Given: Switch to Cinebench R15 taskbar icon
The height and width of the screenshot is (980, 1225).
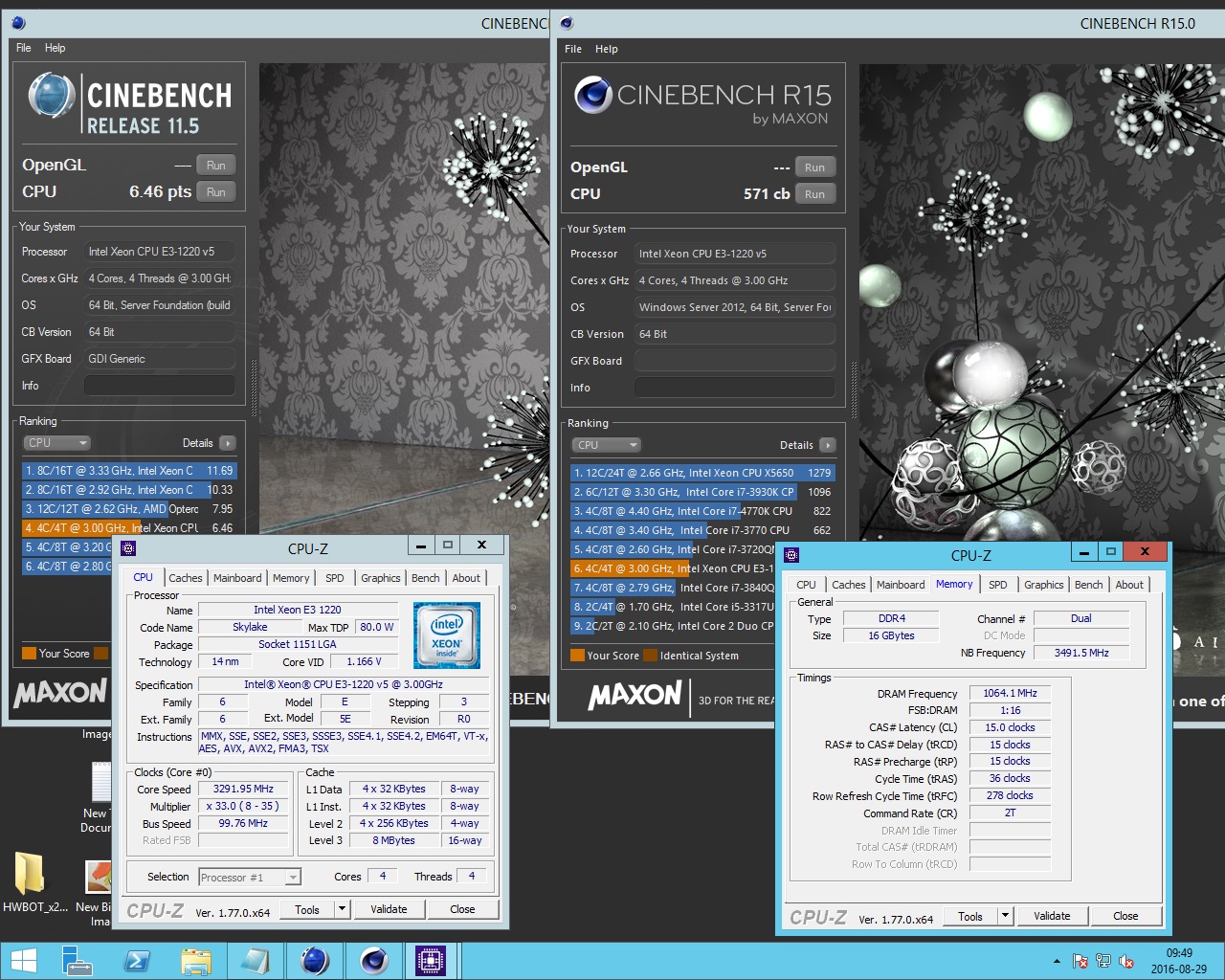Looking at the screenshot, I should 373,961.
